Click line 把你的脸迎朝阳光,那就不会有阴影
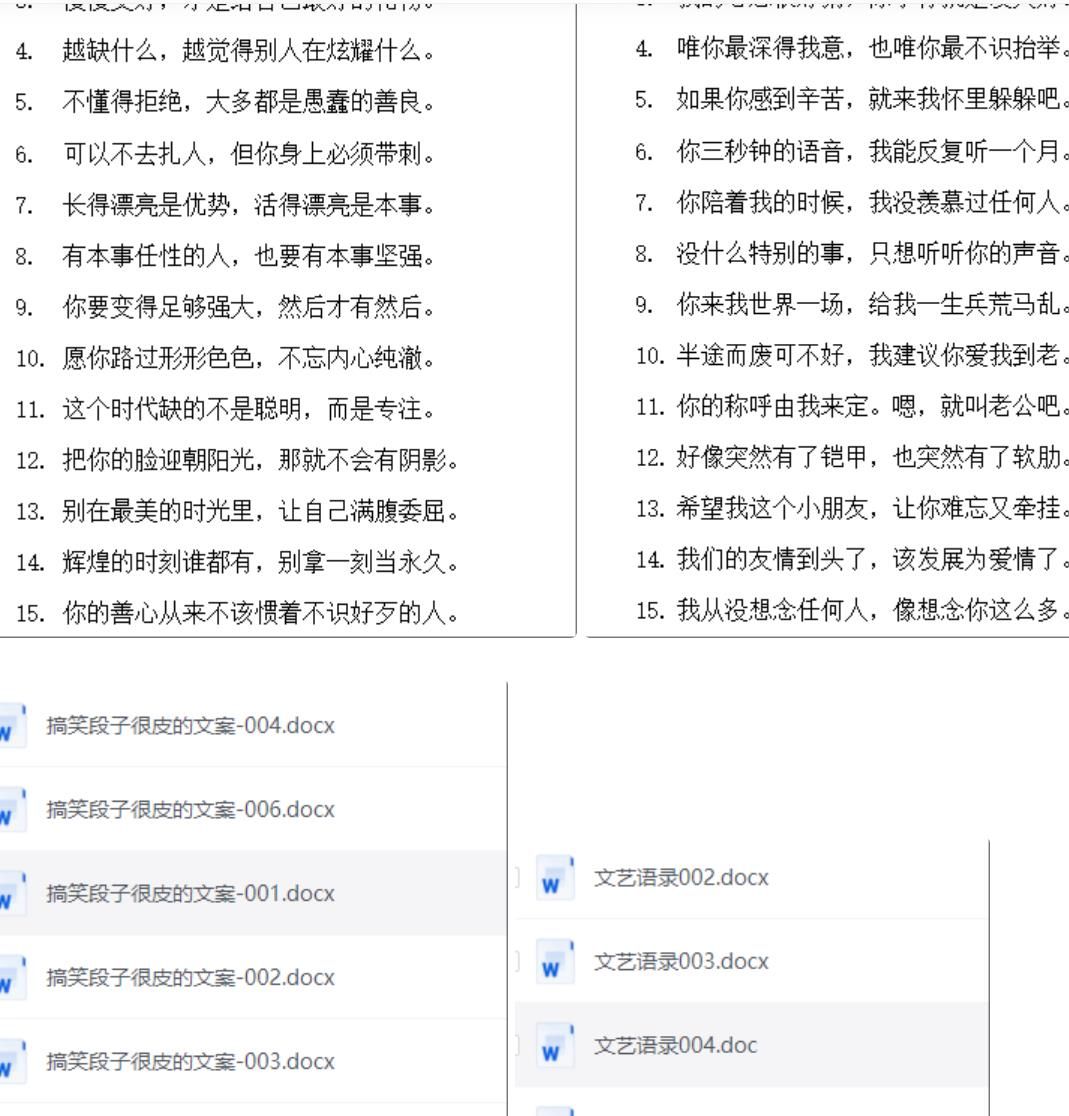Image resolution: width=1069 pixels, height=1116 pixels. (260, 460)
